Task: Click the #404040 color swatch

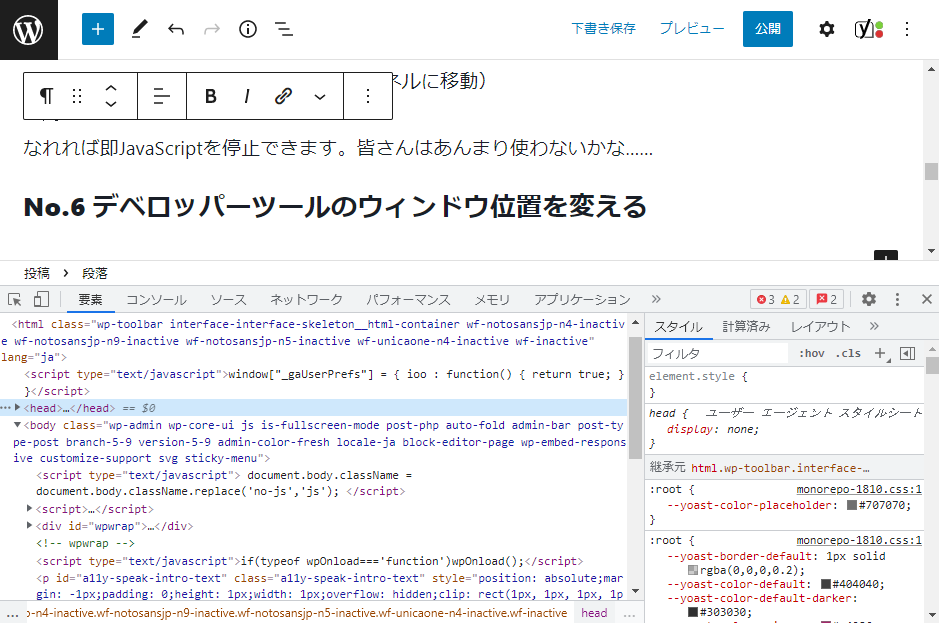Action: click(x=825, y=584)
